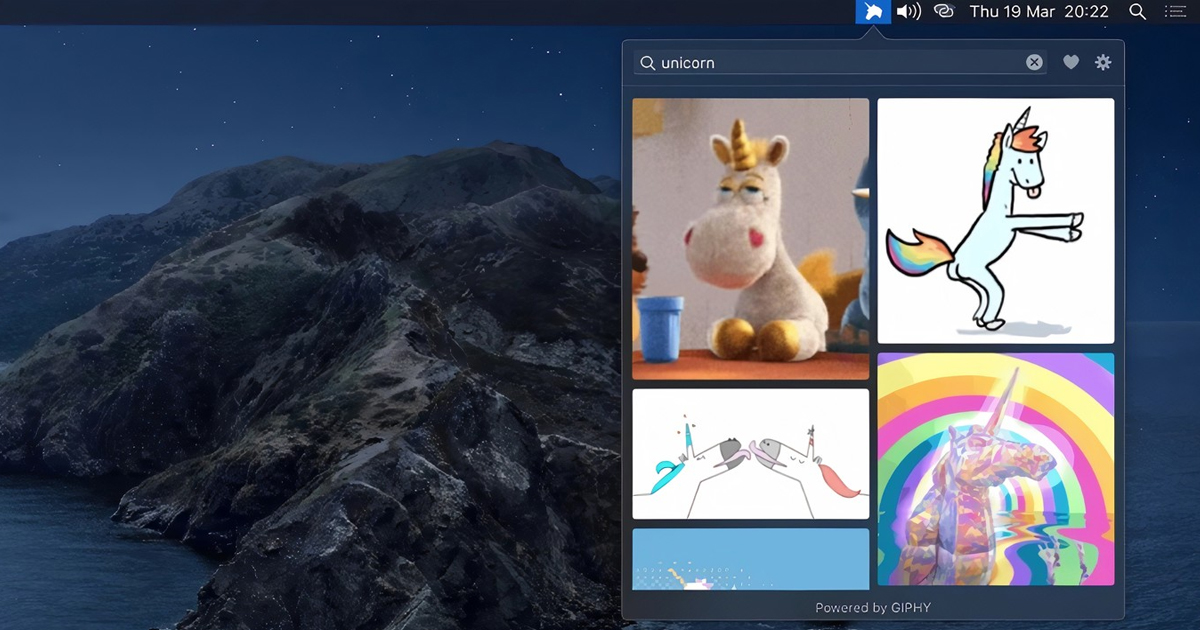
Task: Select the rainbow unicorn sculpture GIF
Action: (995, 468)
